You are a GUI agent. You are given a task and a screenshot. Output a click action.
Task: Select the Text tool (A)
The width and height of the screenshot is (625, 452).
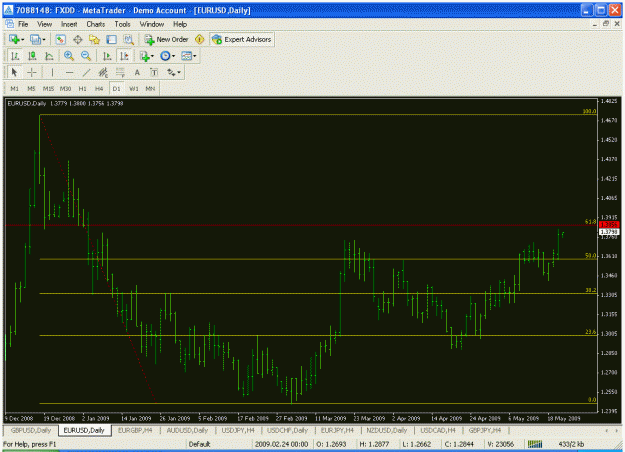pyautogui.click(x=137, y=73)
